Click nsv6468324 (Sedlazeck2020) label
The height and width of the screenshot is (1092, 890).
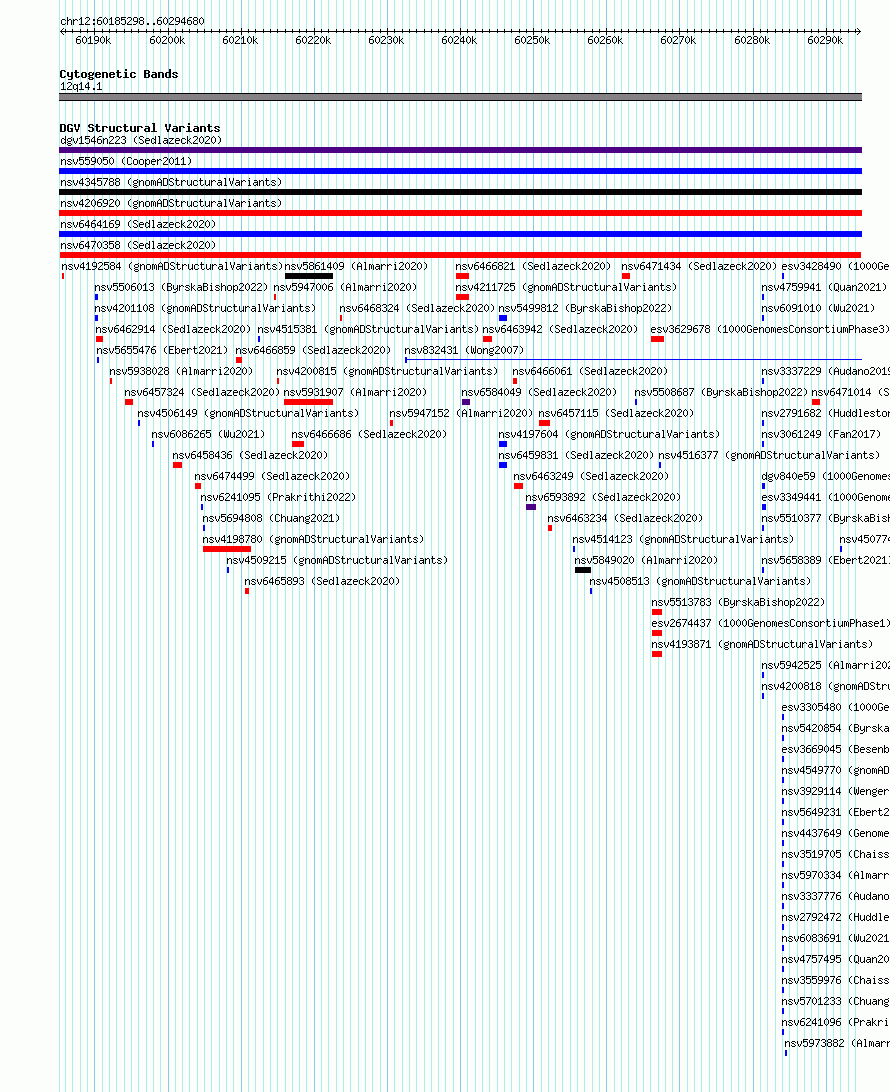coord(417,308)
